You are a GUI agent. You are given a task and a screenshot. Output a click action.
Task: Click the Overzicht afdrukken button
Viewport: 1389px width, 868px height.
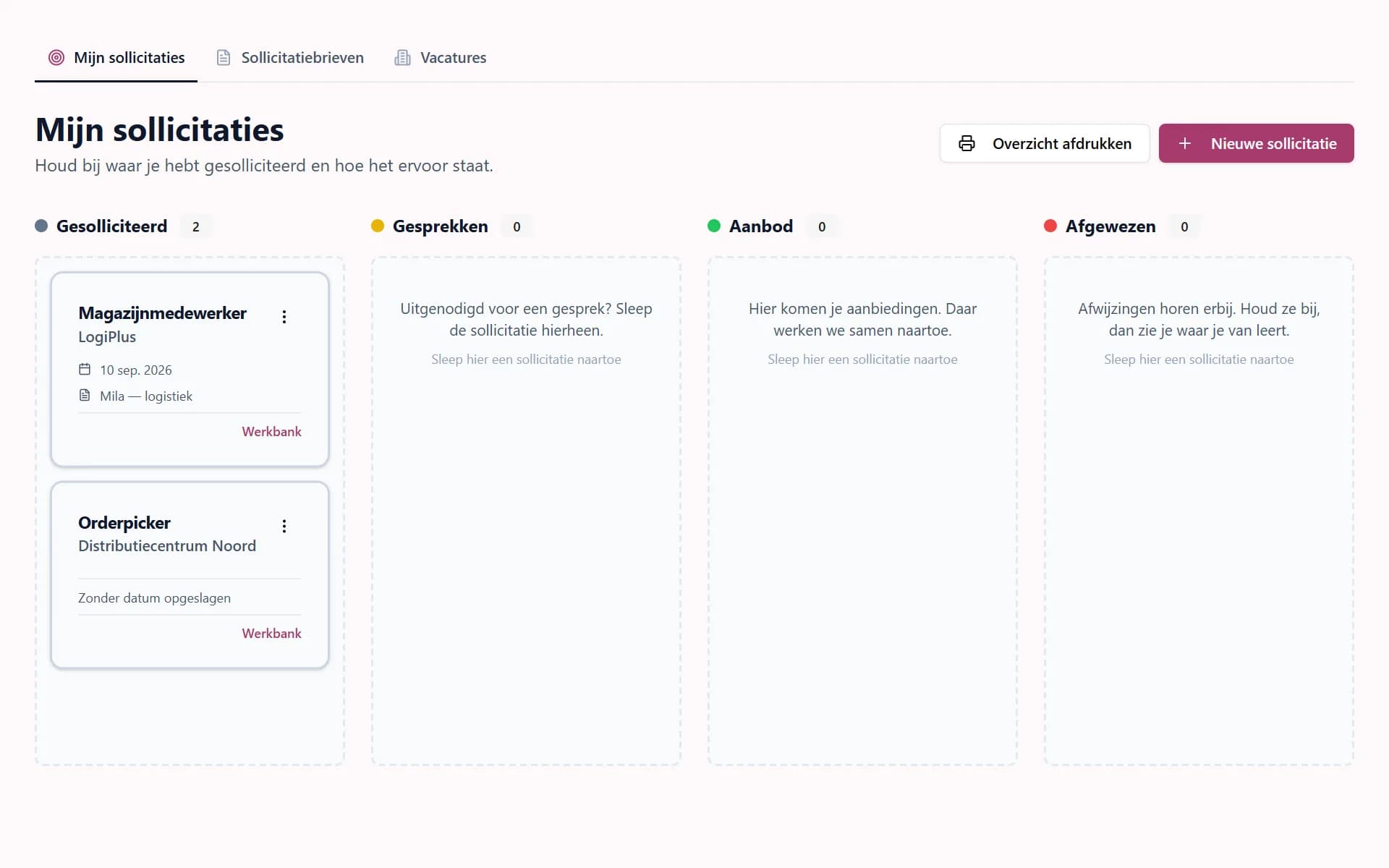pos(1045,143)
